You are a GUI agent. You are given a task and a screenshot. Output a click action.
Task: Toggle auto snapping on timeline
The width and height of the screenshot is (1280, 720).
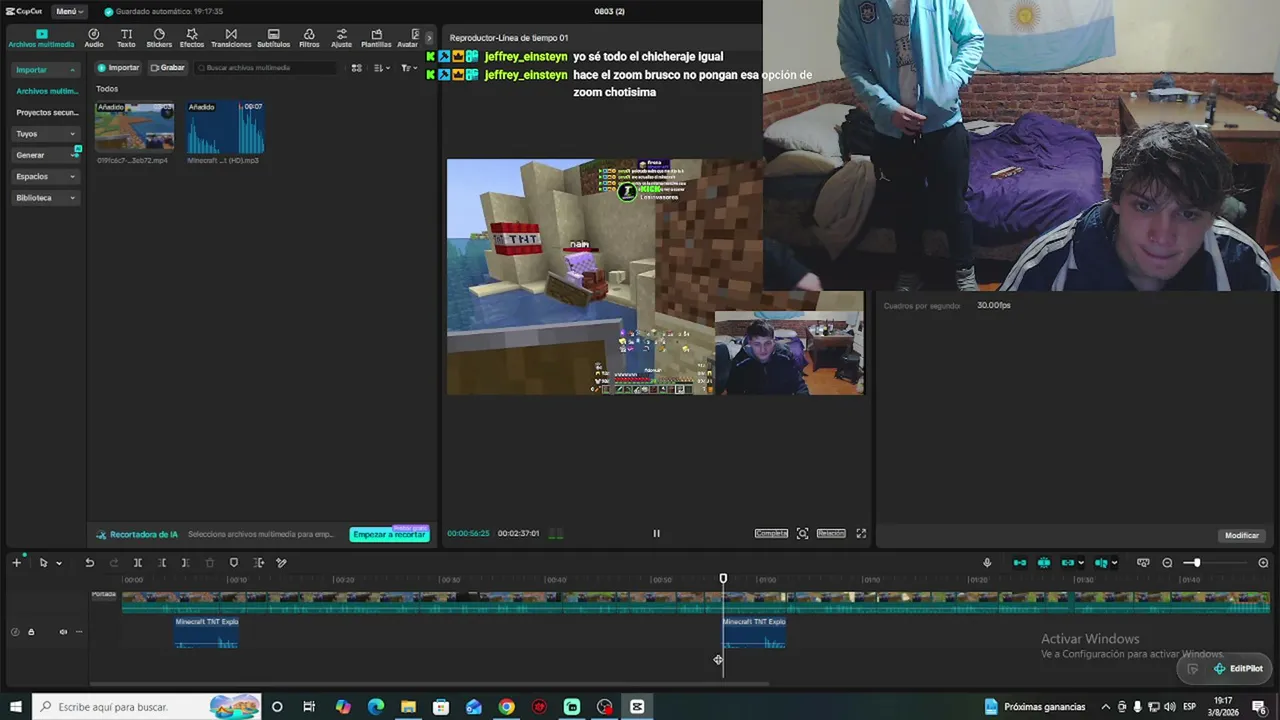point(1044,563)
